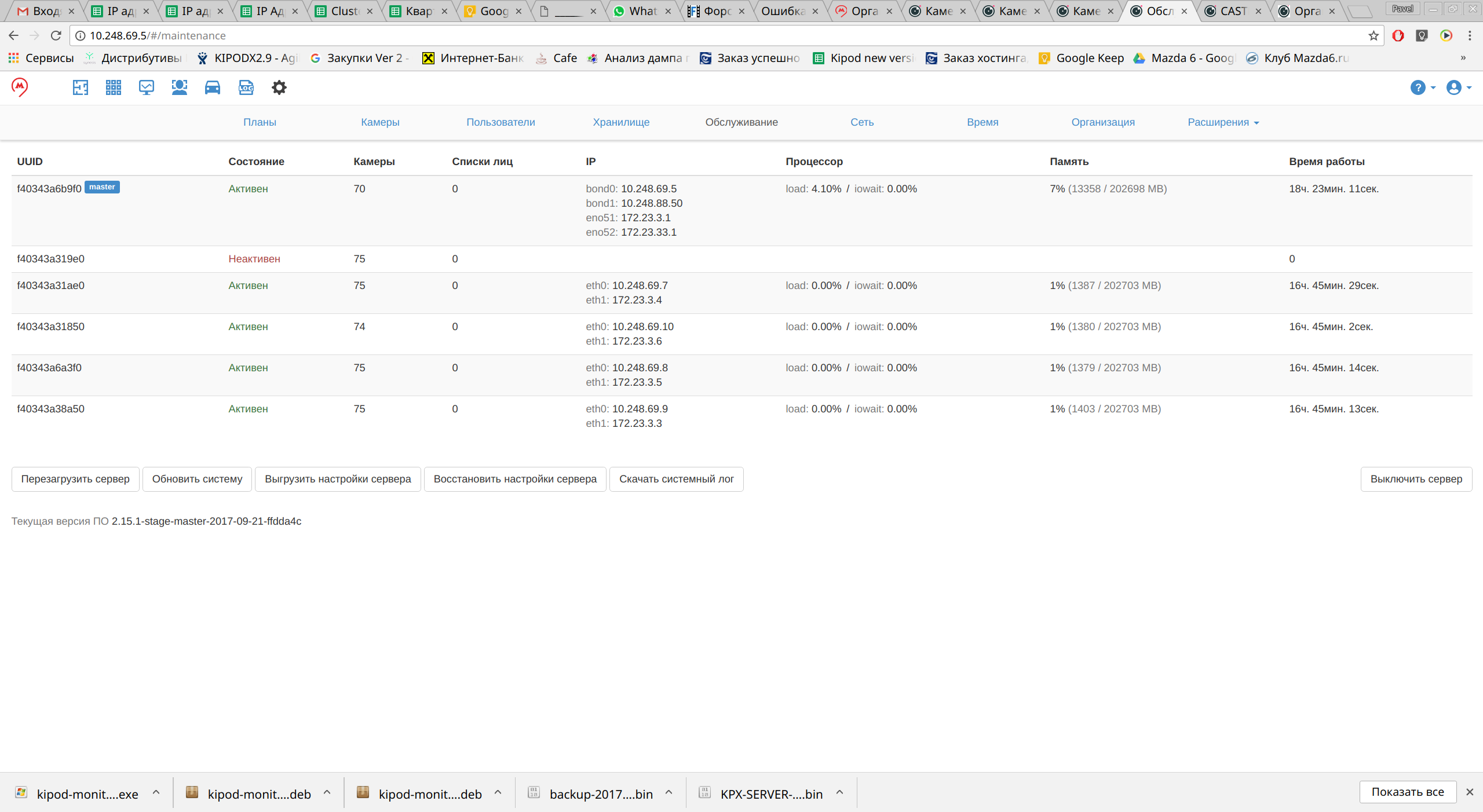Switch to the Планы tab
This screenshot has height=812, width=1483.
point(260,122)
